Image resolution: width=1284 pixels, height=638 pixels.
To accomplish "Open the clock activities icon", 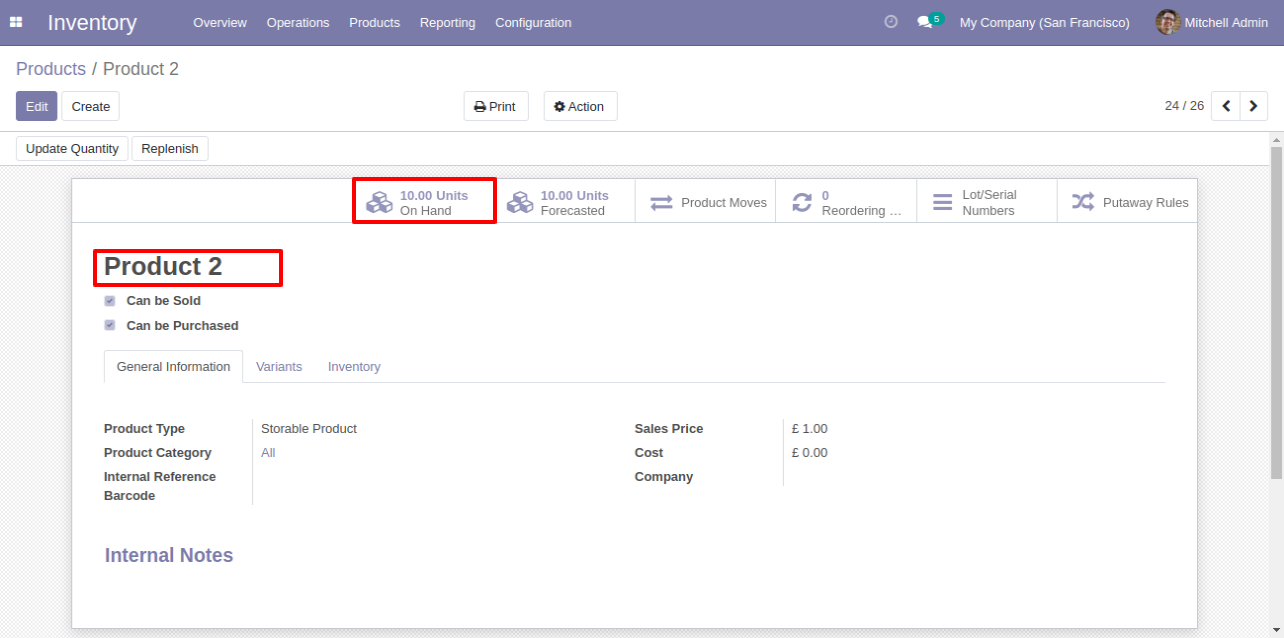I will (891, 22).
